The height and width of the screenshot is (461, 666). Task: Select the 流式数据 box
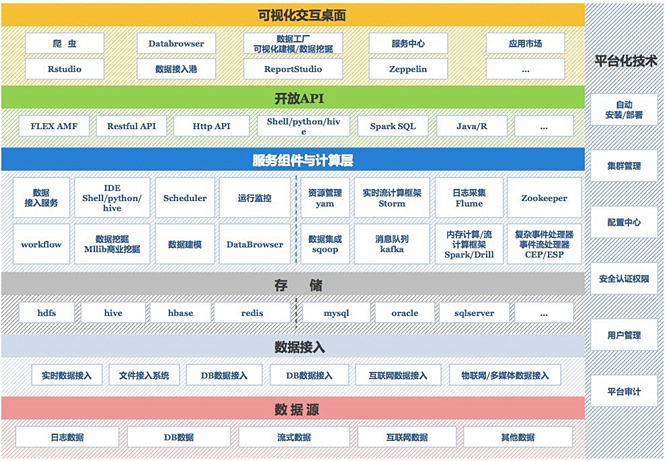pos(294,437)
